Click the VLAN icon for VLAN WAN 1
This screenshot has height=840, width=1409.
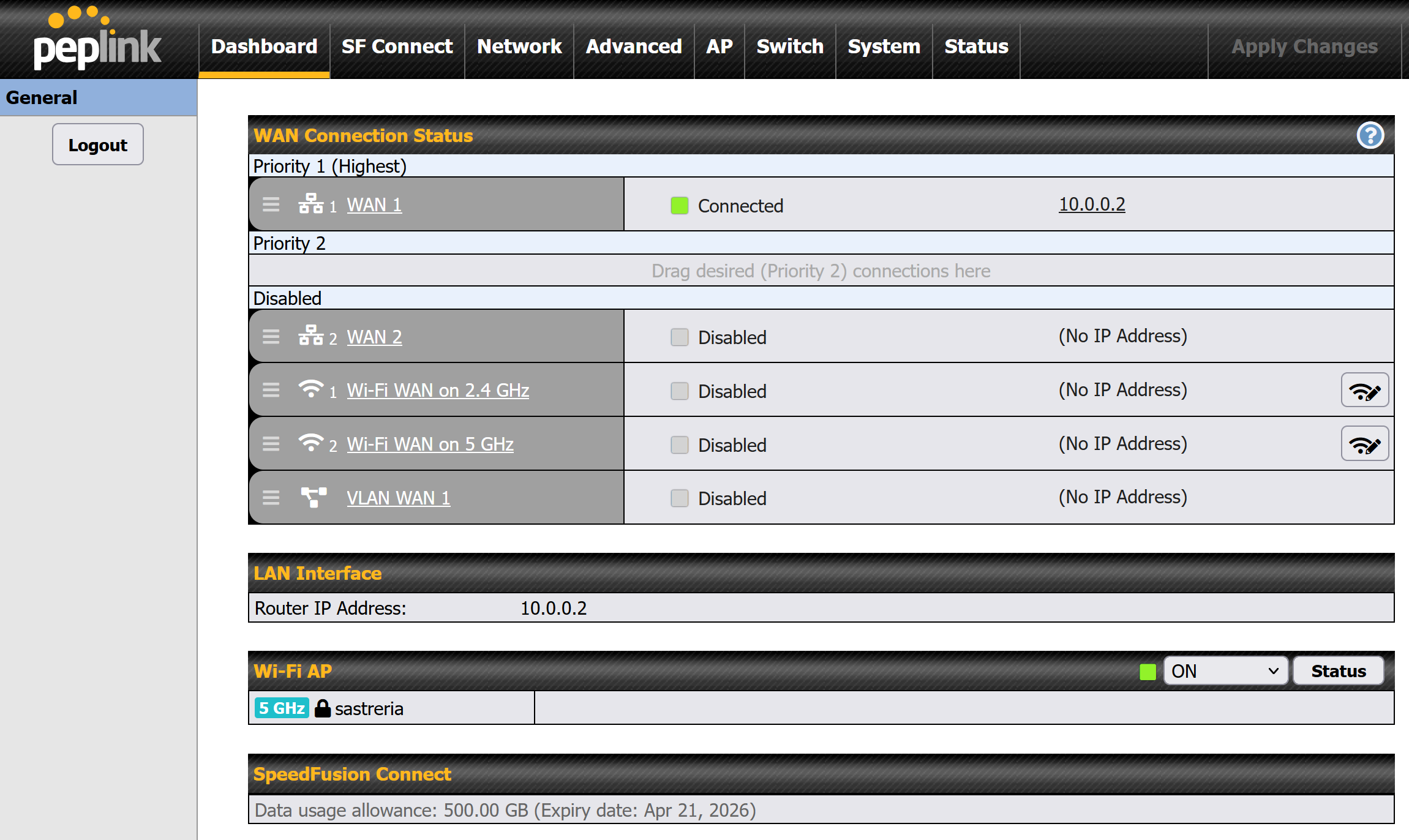[x=314, y=497]
